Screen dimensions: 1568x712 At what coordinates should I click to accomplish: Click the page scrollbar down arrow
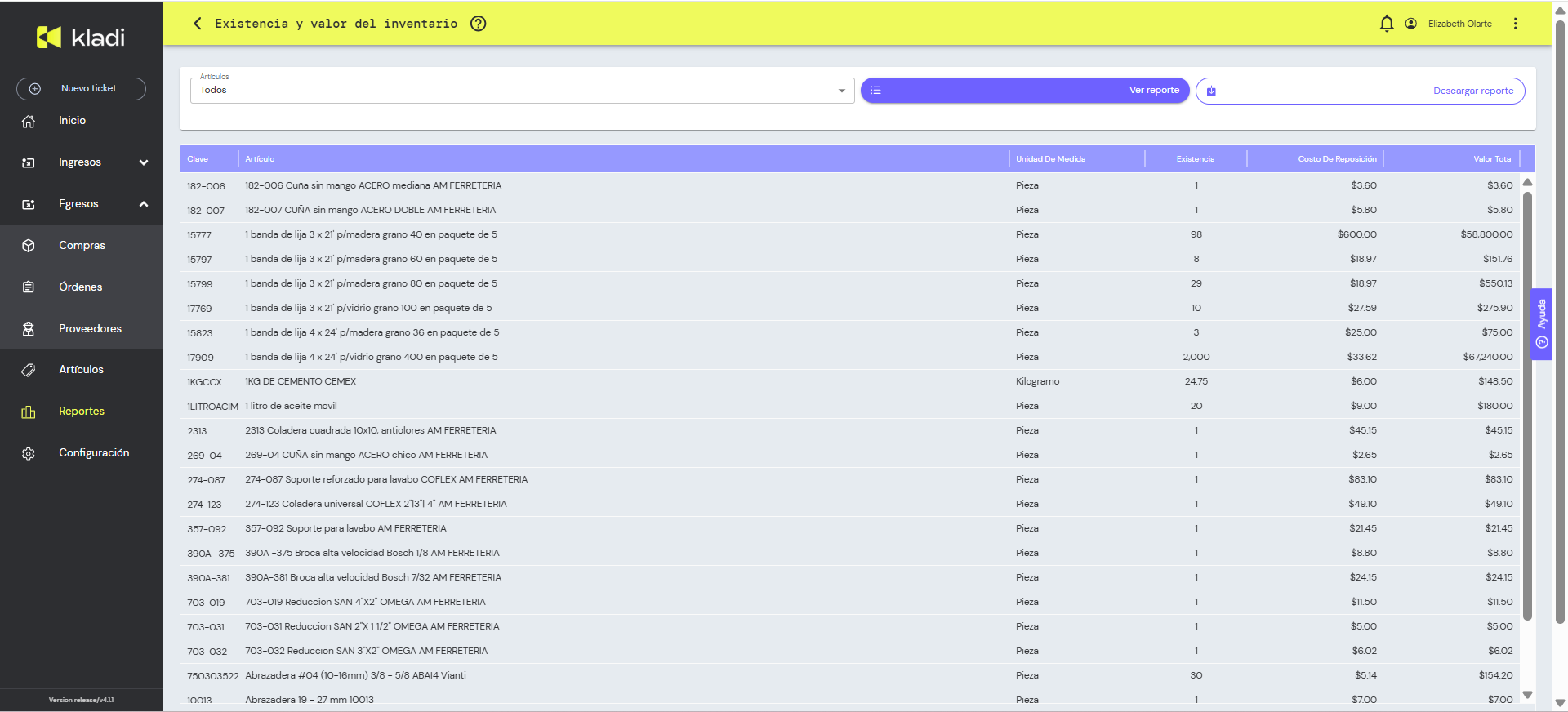pyautogui.click(x=1561, y=703)
